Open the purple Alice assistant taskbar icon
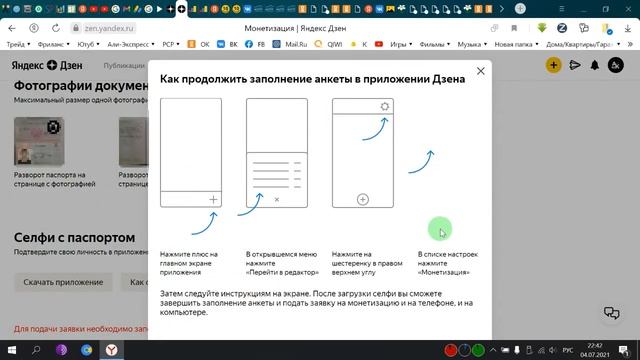Image resolution: width=640 pixels, height=360 pixels. pyautogui.click(x=62, y=350)
